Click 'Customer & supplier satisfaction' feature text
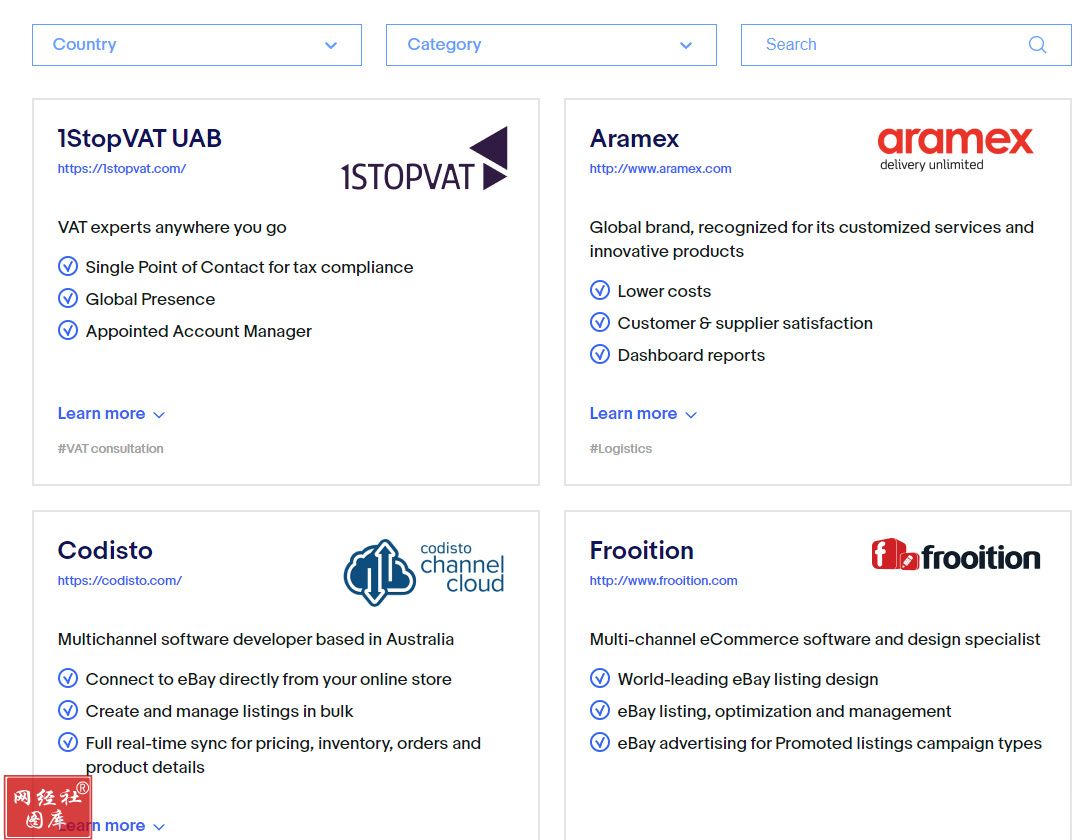1086x840 pixels. [x=745, y=323]
